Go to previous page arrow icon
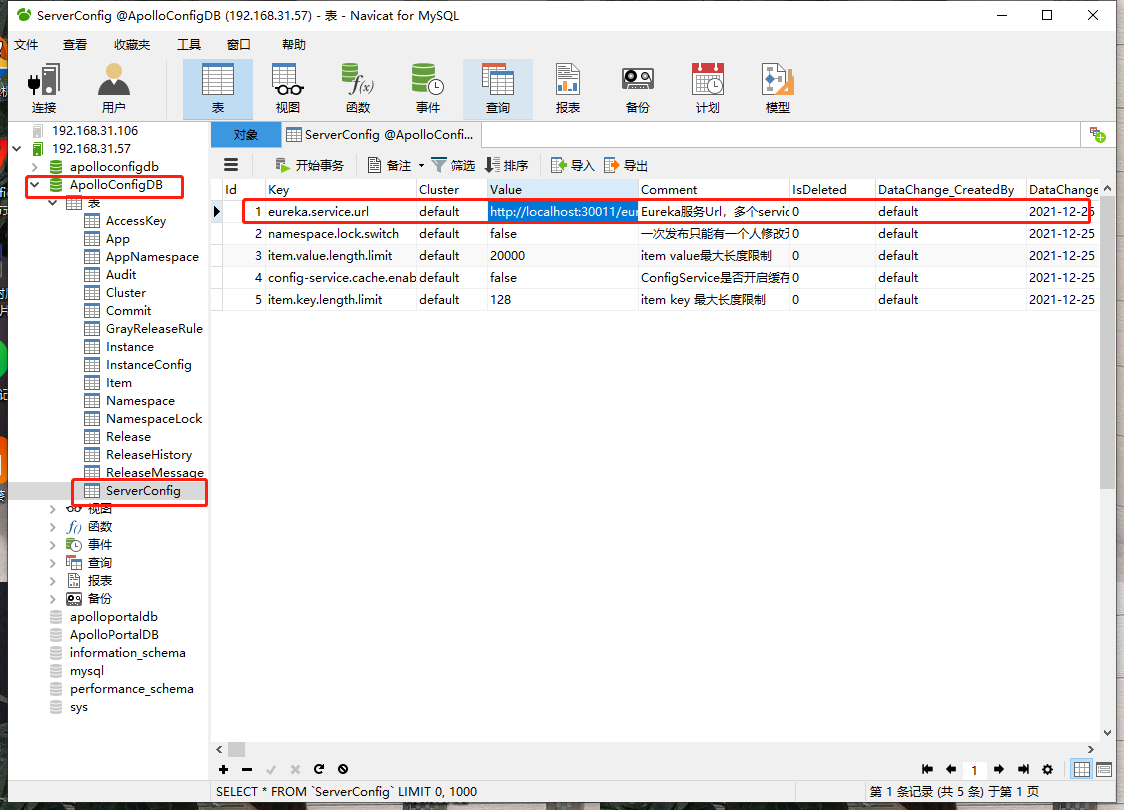1124x810 pixels. [x=951, y=769]
